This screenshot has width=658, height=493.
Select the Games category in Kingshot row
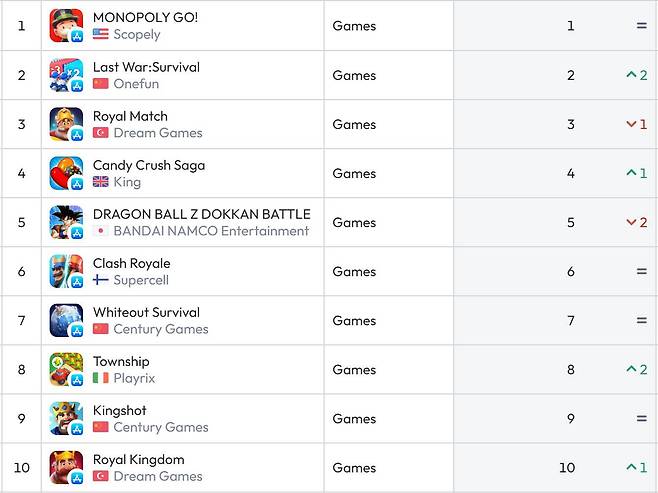coord(354,419)
